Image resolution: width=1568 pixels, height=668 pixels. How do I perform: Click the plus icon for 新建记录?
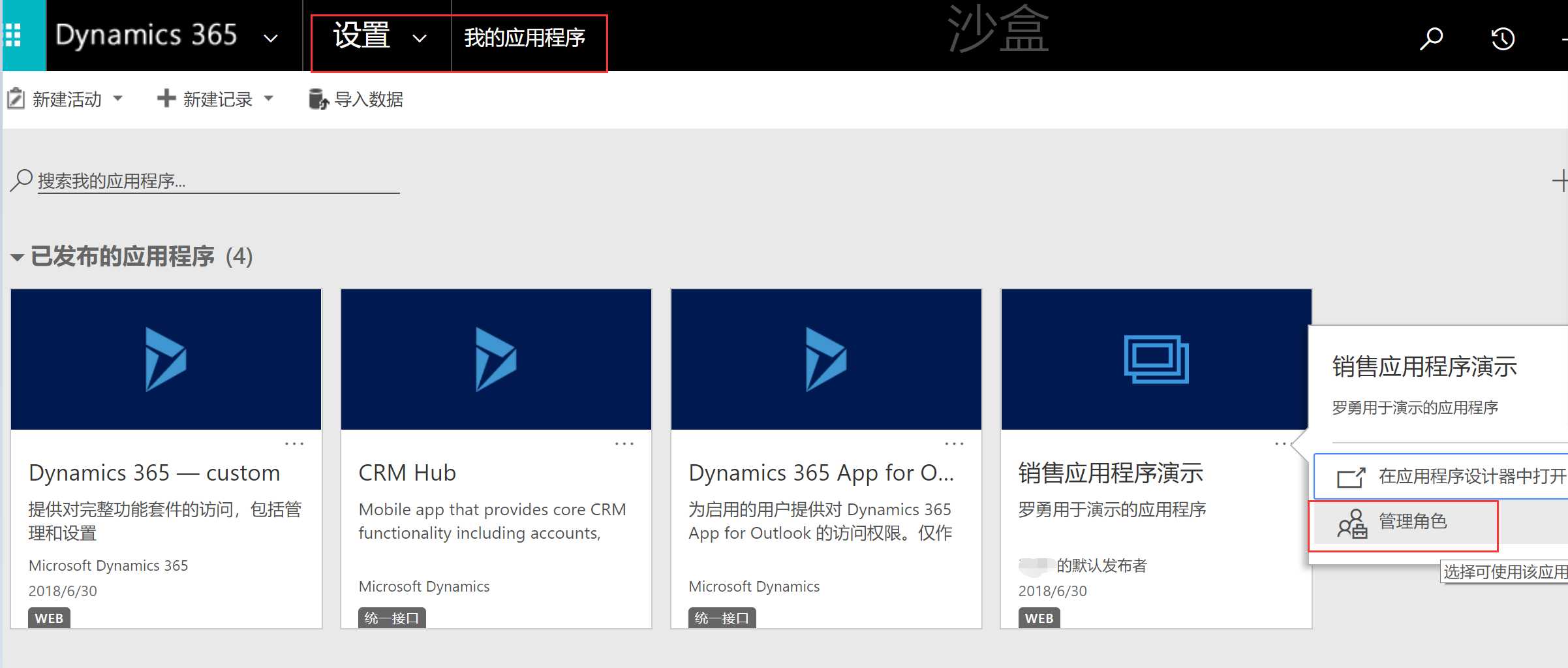(166, 99)
